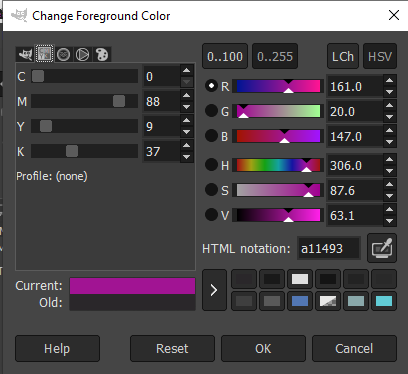Click the Red value field 161.0
The image size is (408, 374).
[x=355, y=86]
